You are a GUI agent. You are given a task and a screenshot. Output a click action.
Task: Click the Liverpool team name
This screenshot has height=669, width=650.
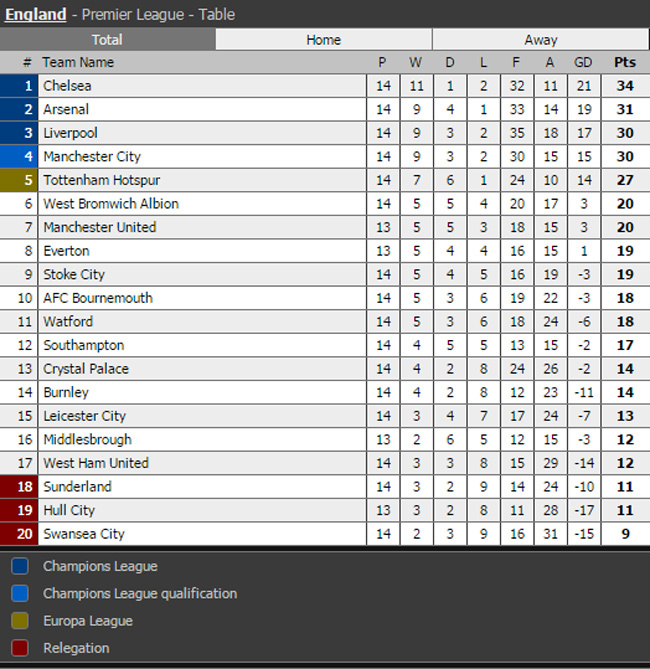tap(70, 133)
